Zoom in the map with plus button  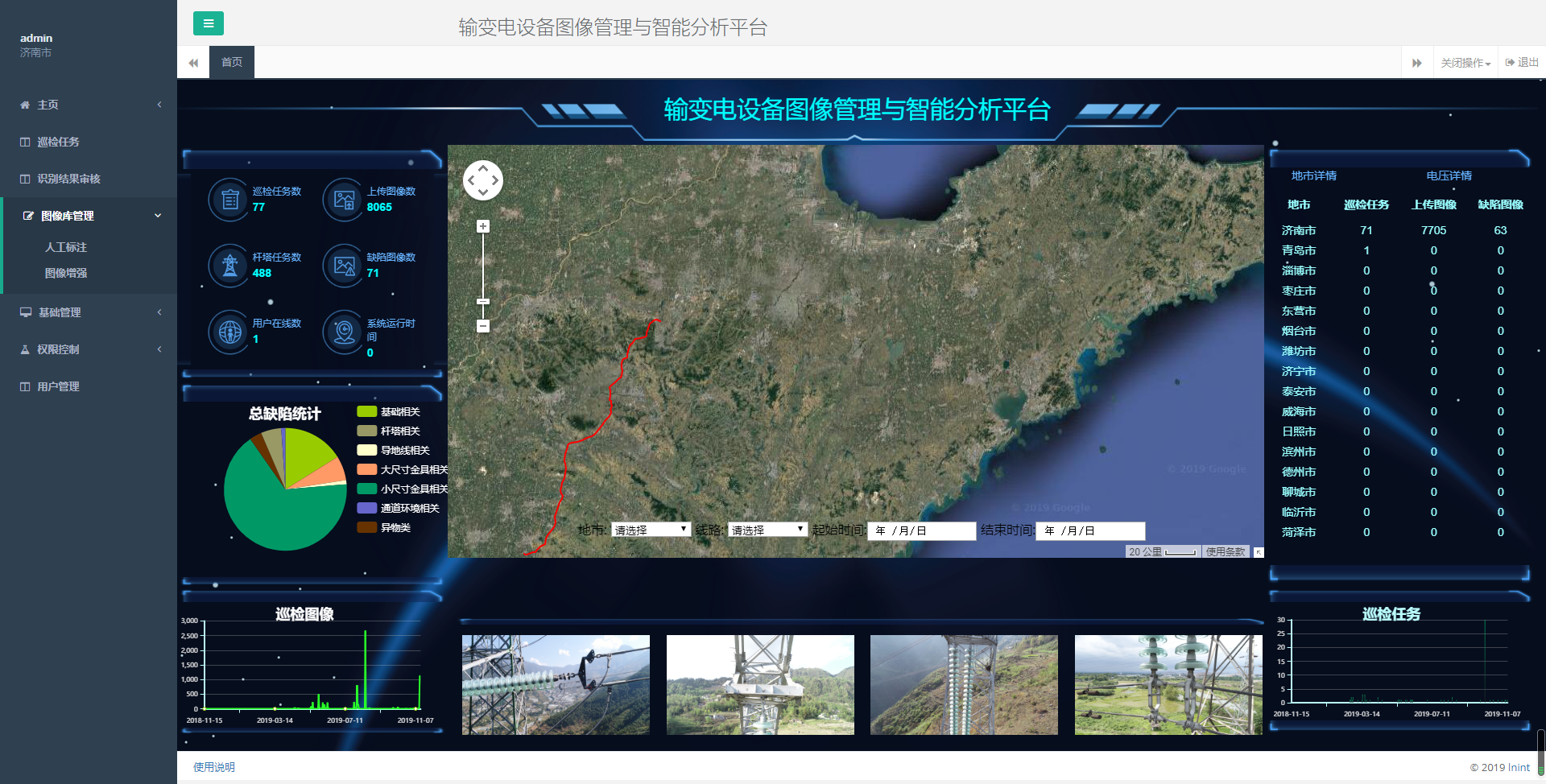point(483,227)
